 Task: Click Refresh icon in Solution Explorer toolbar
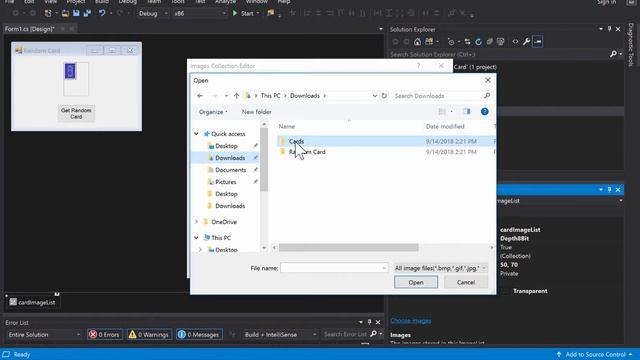point(478,42)
